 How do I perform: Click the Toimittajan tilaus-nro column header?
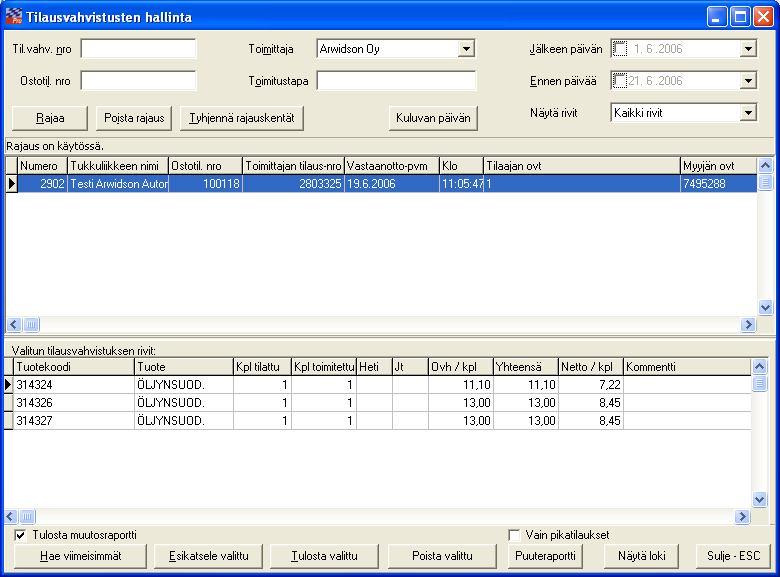(x=293, y=166)
